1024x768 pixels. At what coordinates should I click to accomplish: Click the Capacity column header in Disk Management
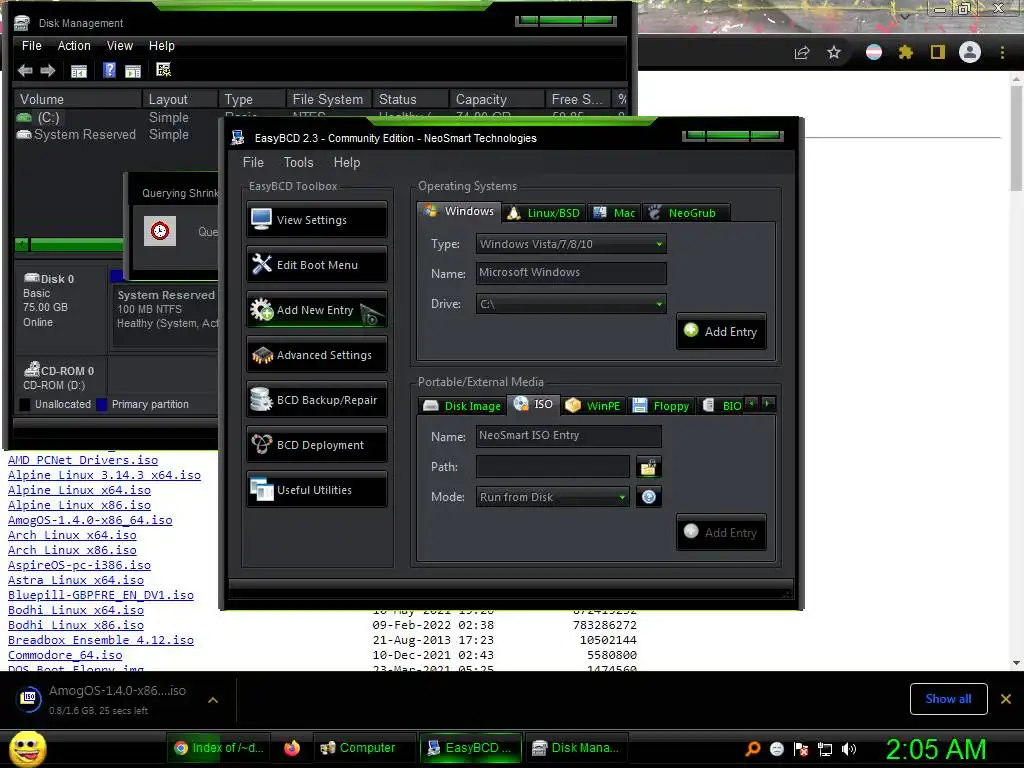496,99
